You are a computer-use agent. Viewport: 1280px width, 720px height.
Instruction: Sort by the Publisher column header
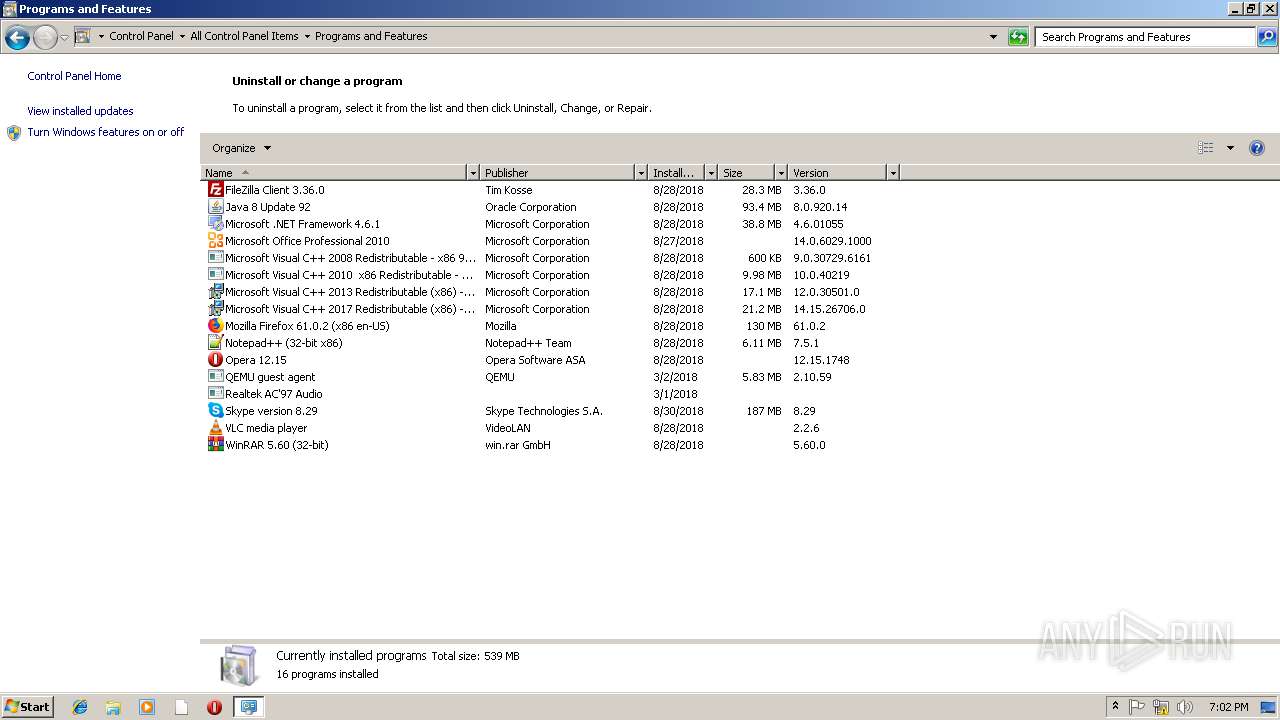tap(558, 173)
